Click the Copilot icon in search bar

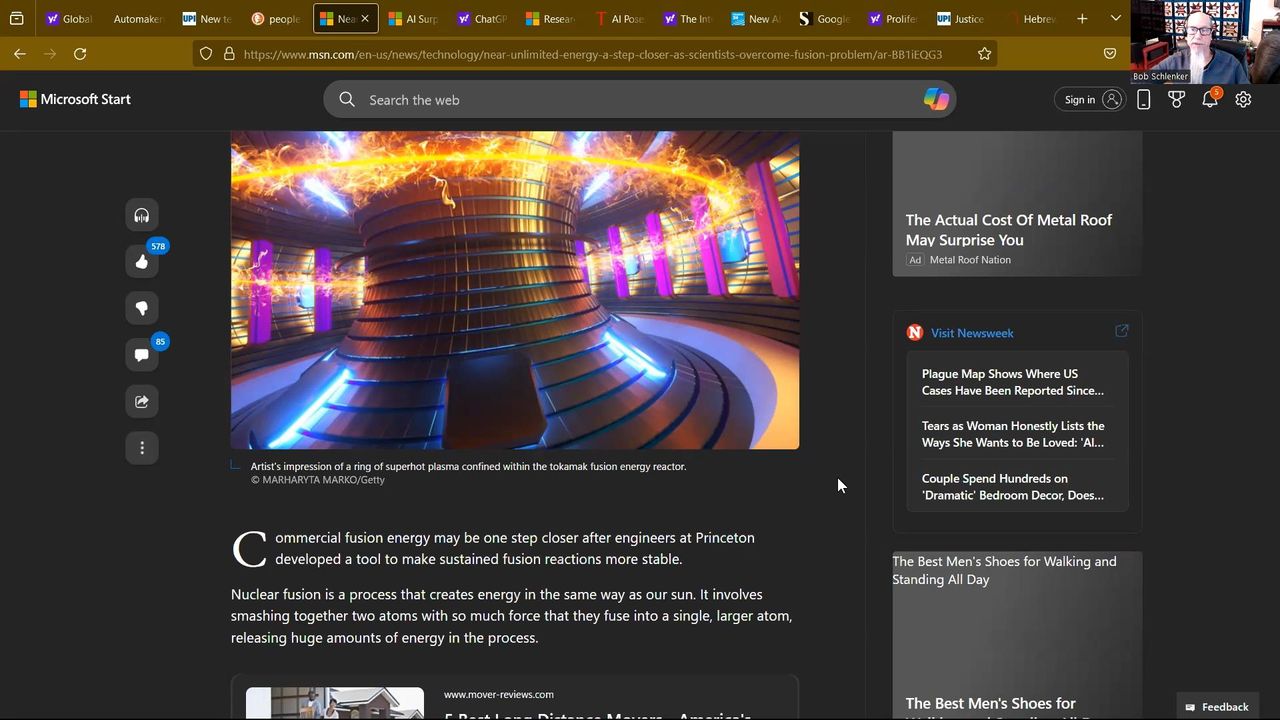pos(935,100)
